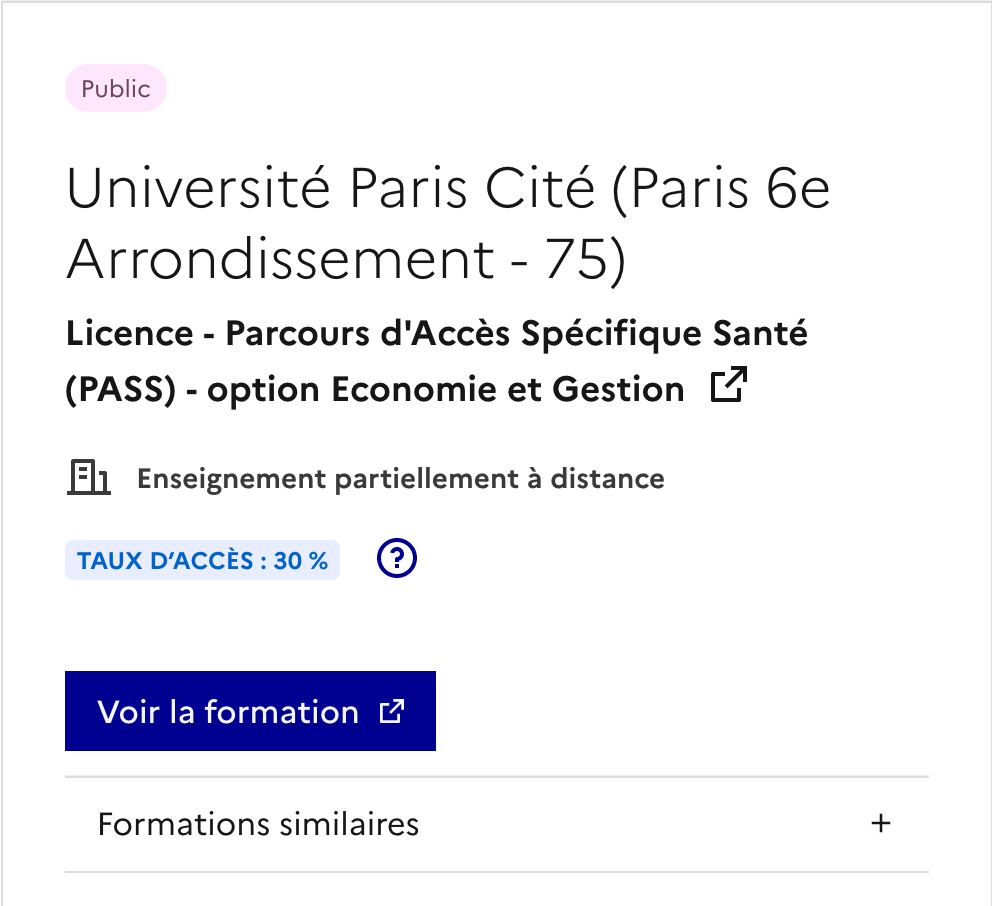Click the Public badge
This screenshot has width=992, height=906.
pos(116,89)
